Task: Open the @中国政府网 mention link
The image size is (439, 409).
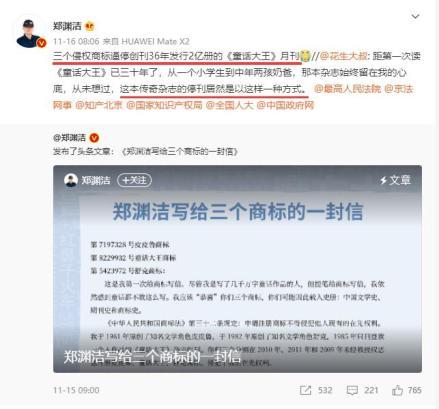Action: (x=285, y=105)
